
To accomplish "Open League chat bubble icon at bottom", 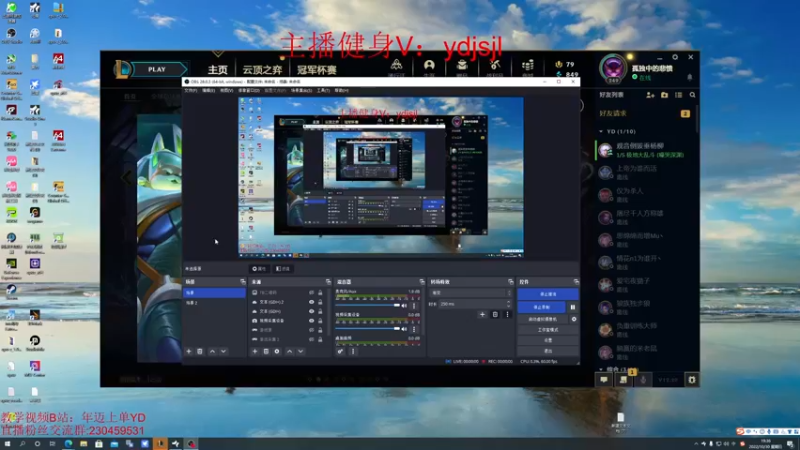I will click(604, 380).
